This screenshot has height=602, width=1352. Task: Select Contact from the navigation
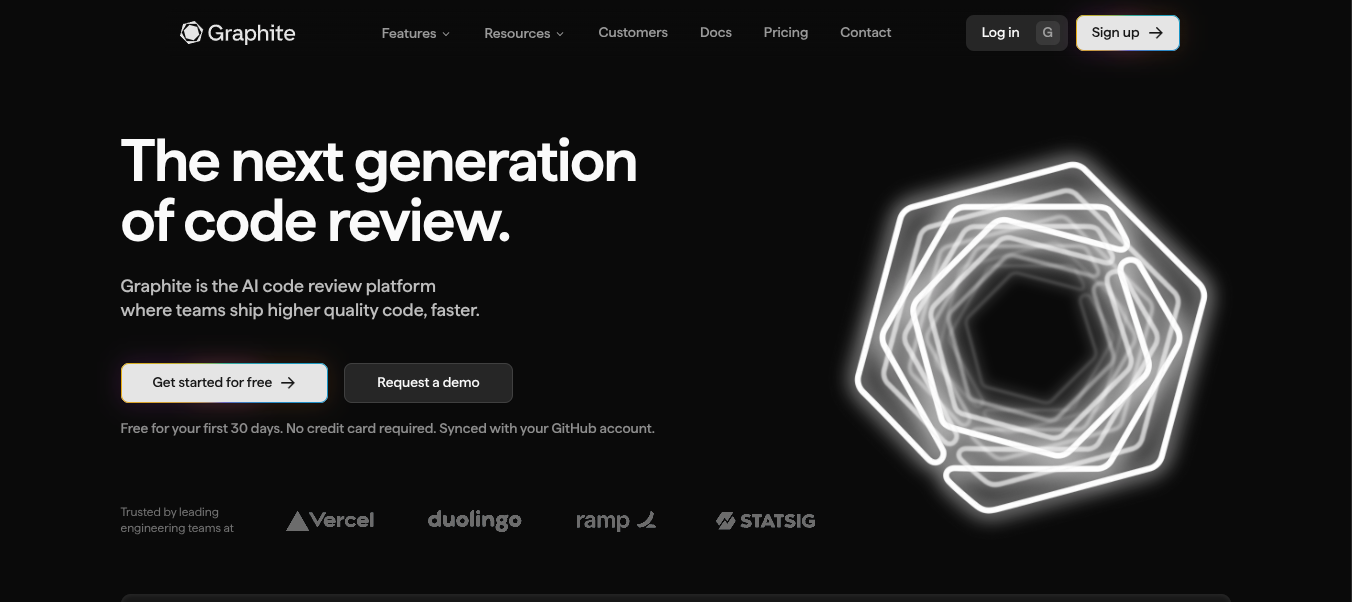[865, 32]
